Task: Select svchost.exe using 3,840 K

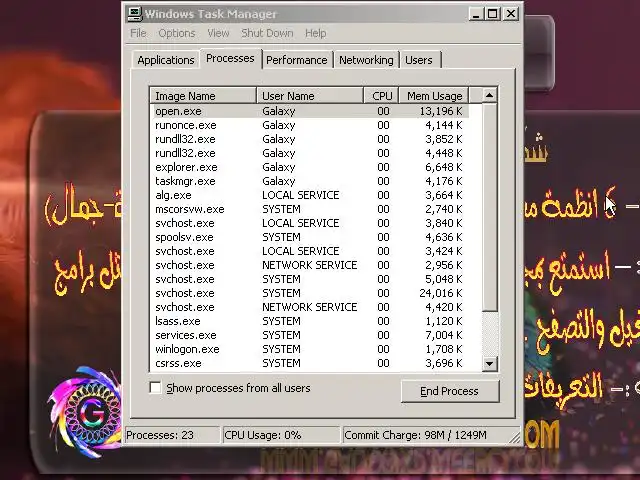Action: pyautogui.click(x=309, y=223)
